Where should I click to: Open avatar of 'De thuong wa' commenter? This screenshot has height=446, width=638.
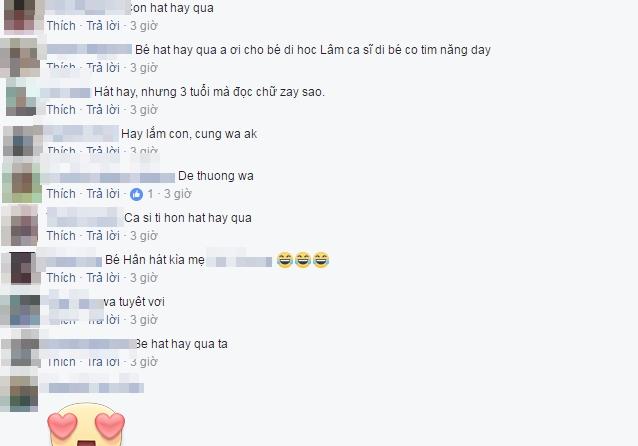pos(22,182)
